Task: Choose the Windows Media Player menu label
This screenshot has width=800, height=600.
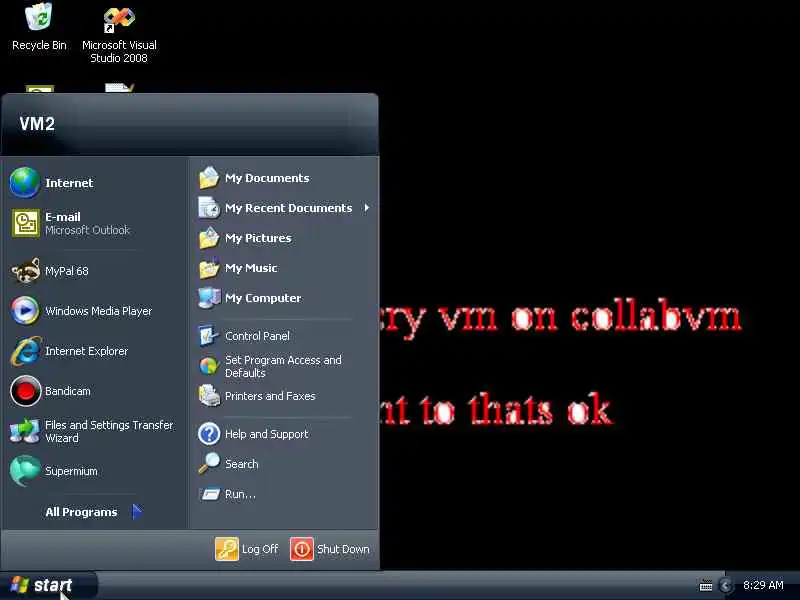Action: point(98,311)
